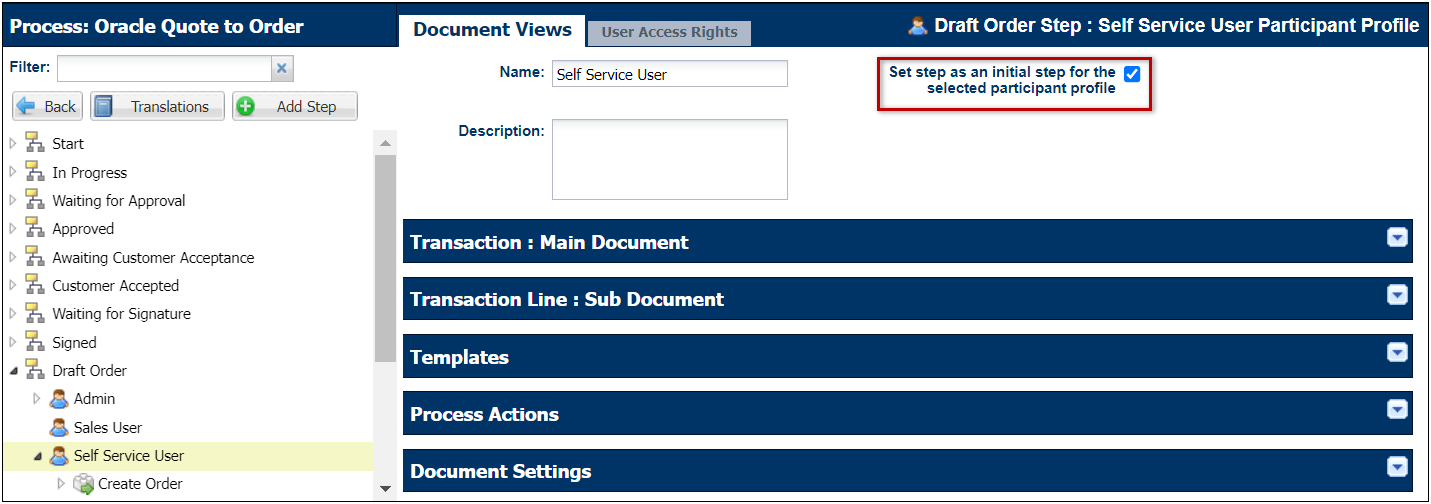Click the Sales User profile icon

[59, 427]
